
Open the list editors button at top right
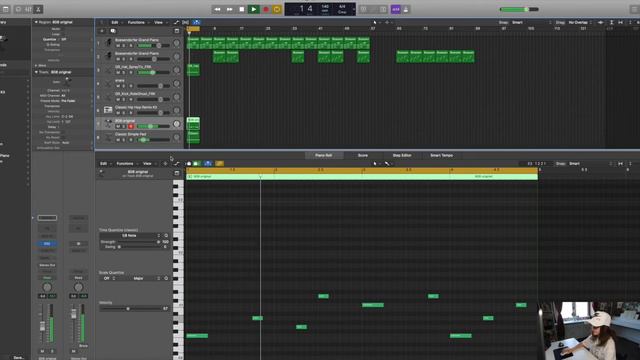(634, 9)
